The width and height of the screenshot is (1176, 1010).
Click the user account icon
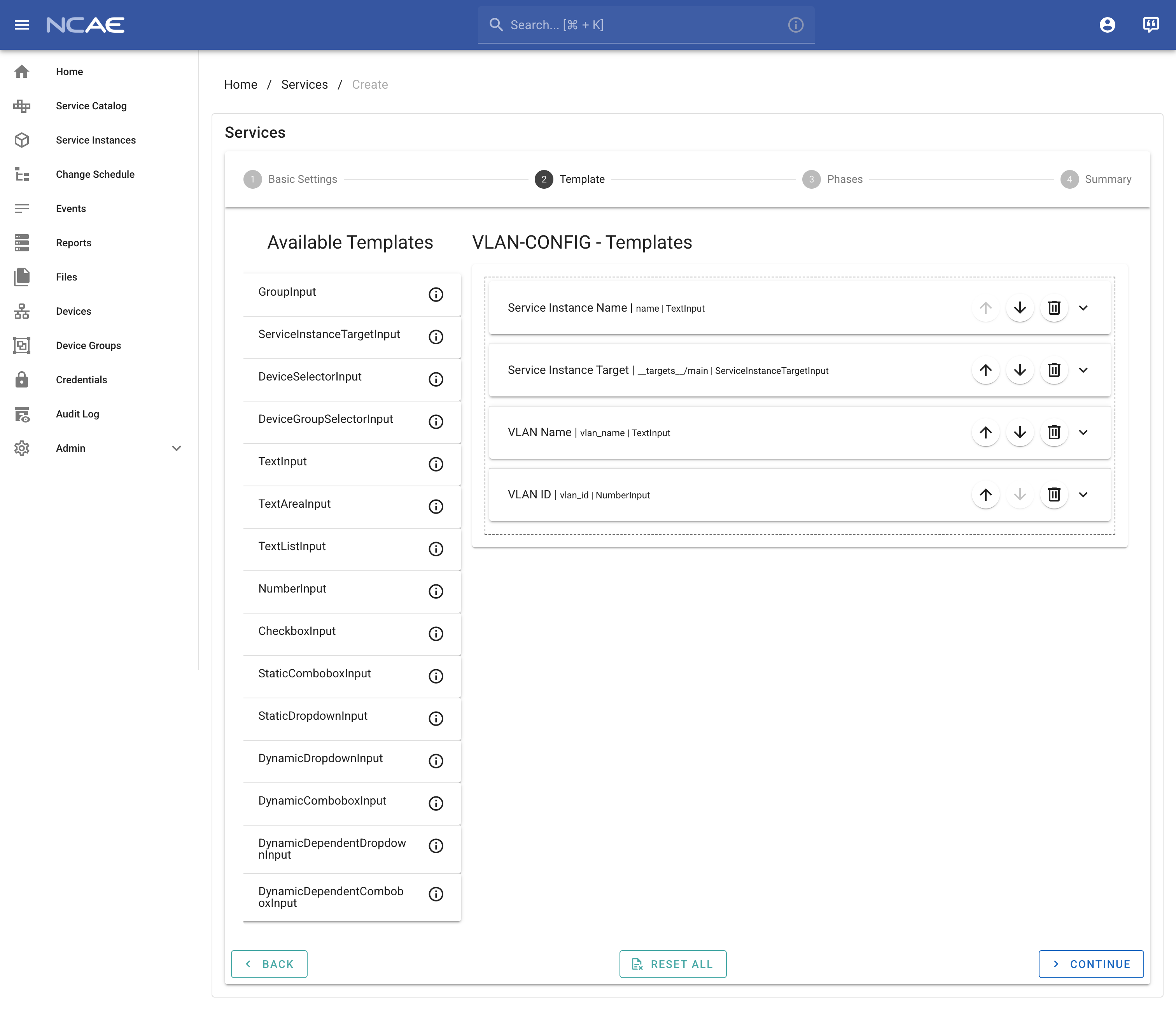pos(1107,25)
